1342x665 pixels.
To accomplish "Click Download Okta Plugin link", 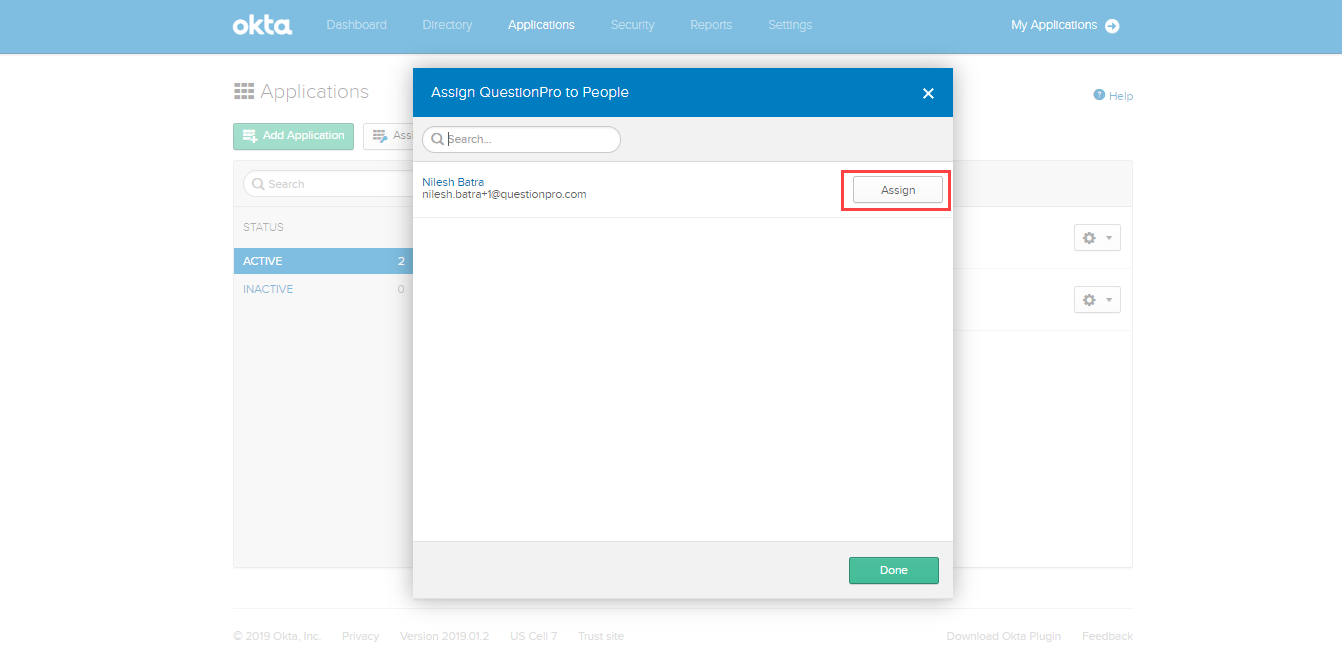I will 1004,636.
